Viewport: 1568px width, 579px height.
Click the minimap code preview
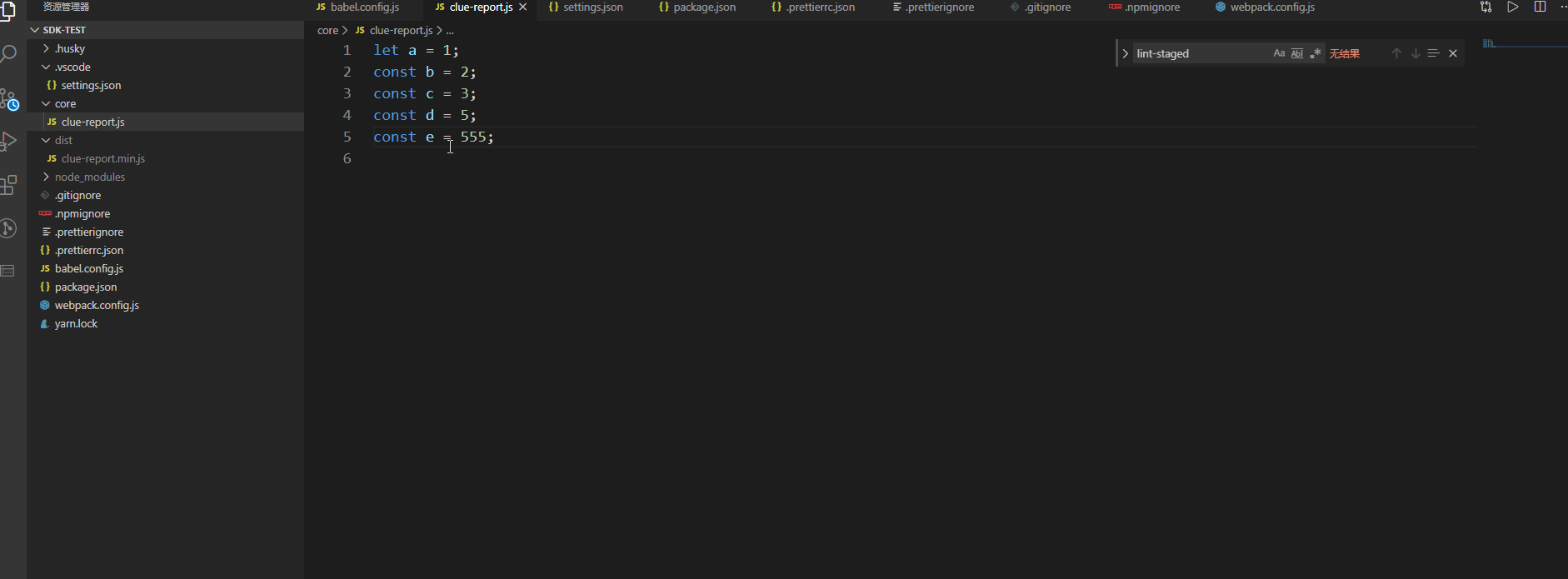tap(1489, 42)
